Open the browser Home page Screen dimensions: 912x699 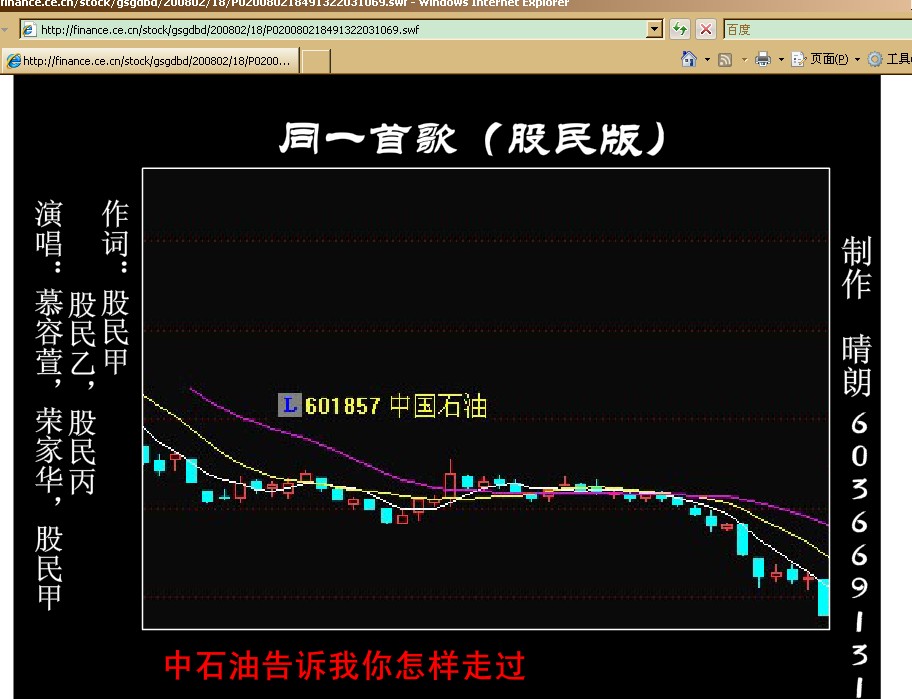point(688,59)
